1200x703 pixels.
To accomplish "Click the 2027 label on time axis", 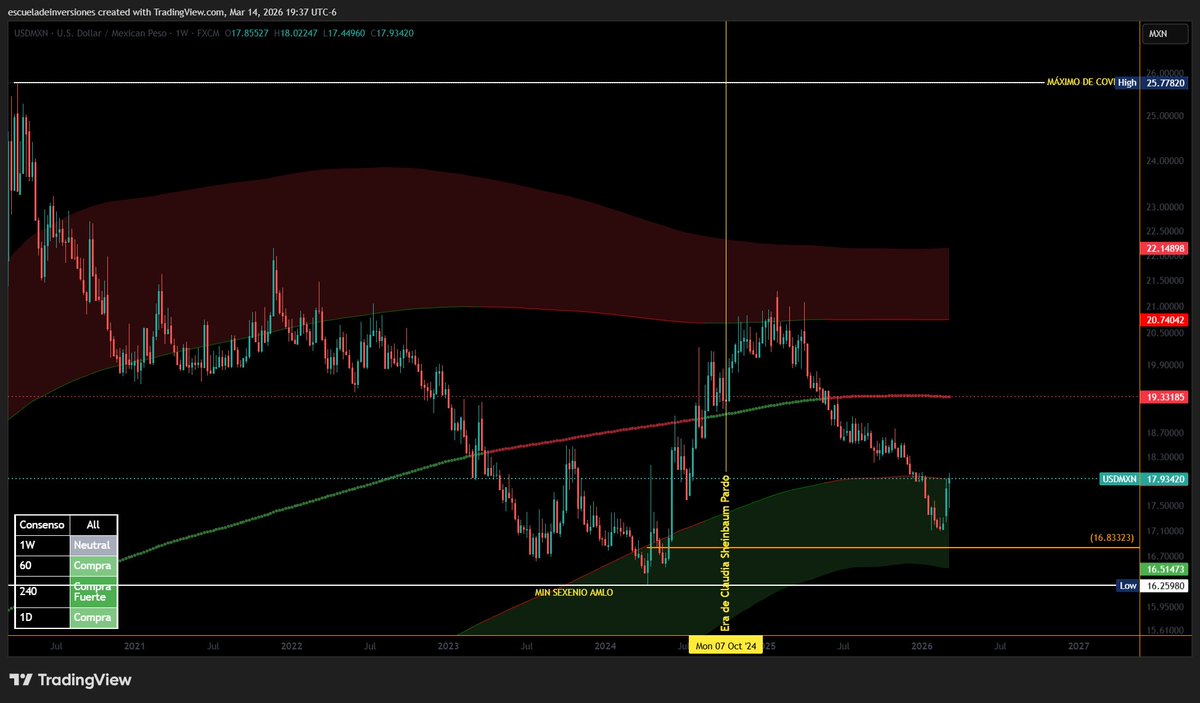I will pos(1078,647).
